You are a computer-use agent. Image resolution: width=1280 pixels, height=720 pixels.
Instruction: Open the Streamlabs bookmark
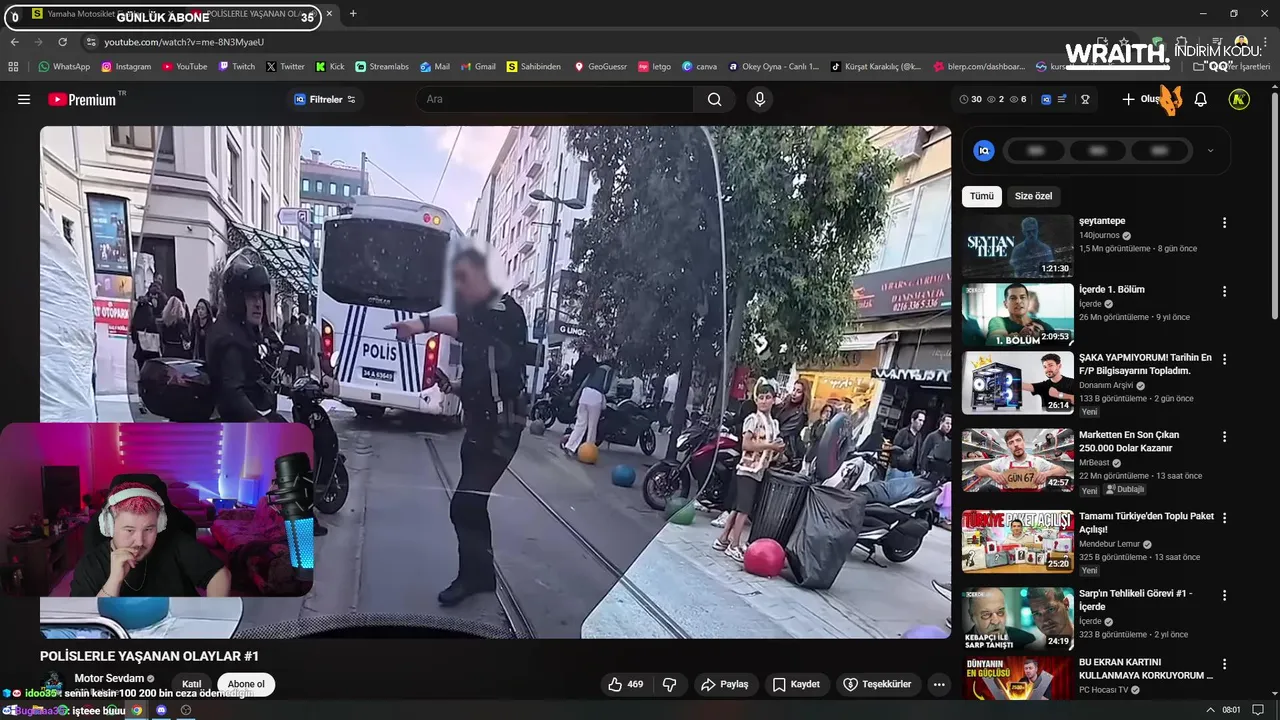click(382, 67)
